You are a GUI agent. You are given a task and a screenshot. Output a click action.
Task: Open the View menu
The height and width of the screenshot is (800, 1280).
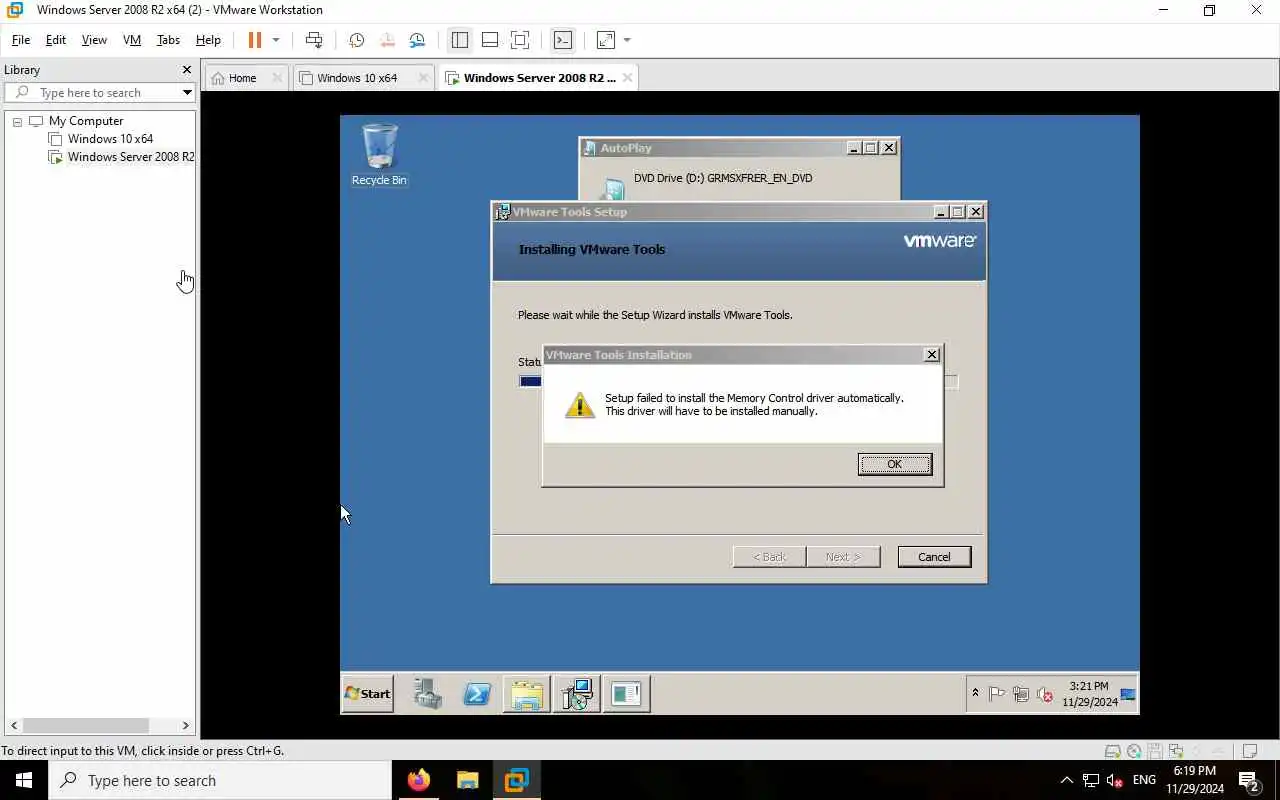coord(94,40)
